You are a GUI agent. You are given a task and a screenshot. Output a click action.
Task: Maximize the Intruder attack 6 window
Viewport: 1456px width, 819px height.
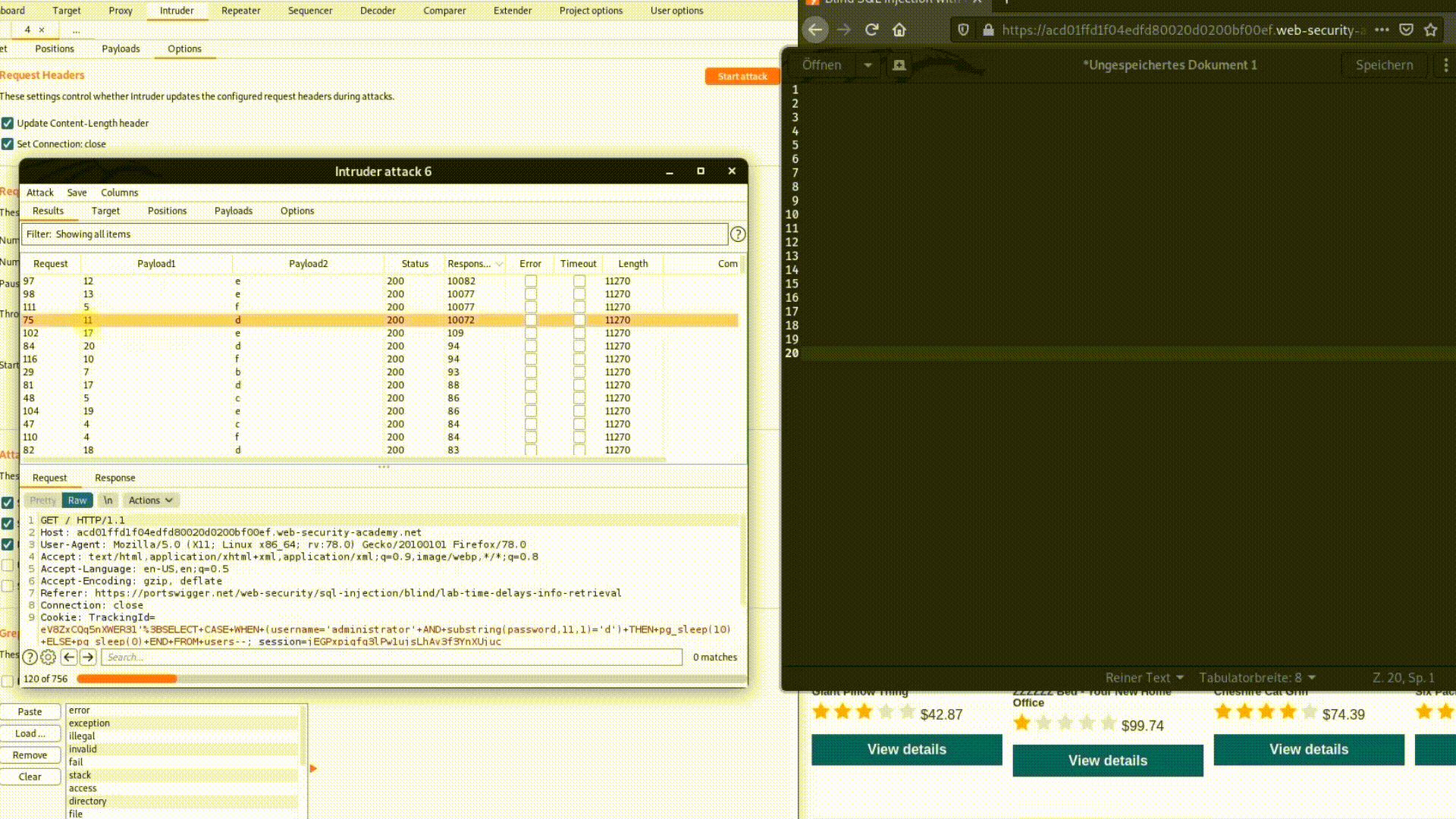point(701,171)
